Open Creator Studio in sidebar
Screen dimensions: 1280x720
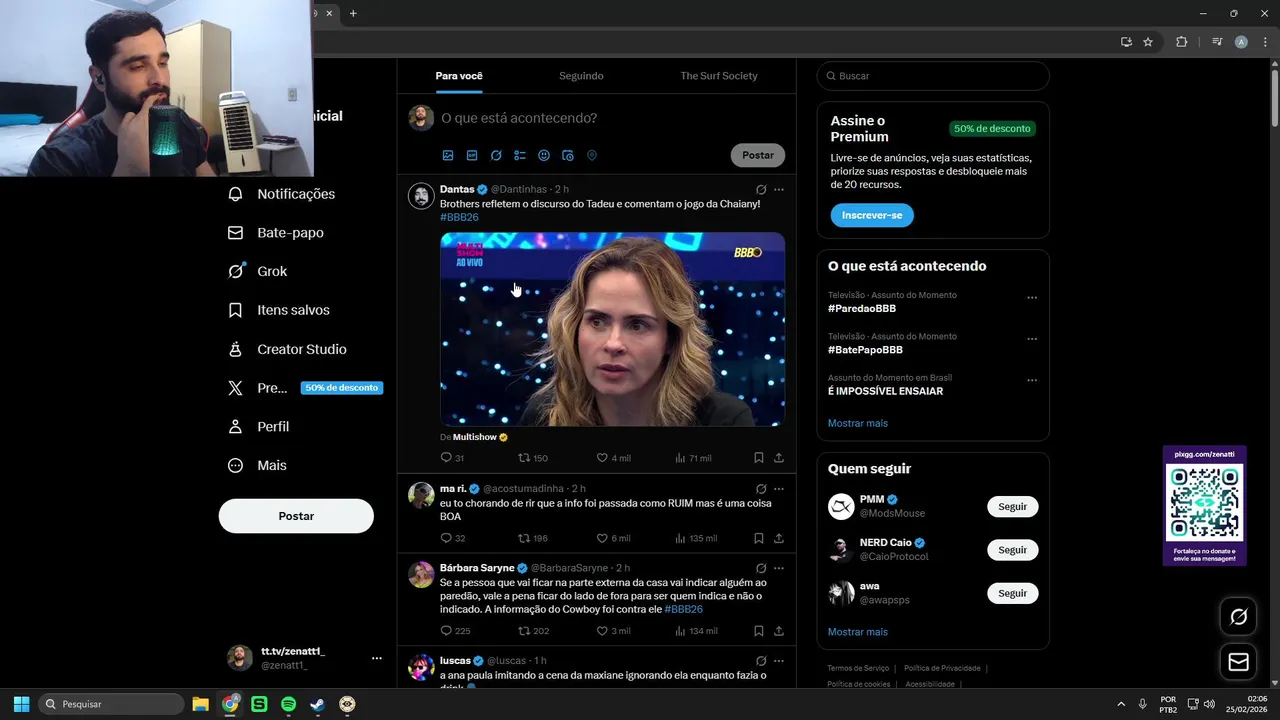tap(287, 349)
